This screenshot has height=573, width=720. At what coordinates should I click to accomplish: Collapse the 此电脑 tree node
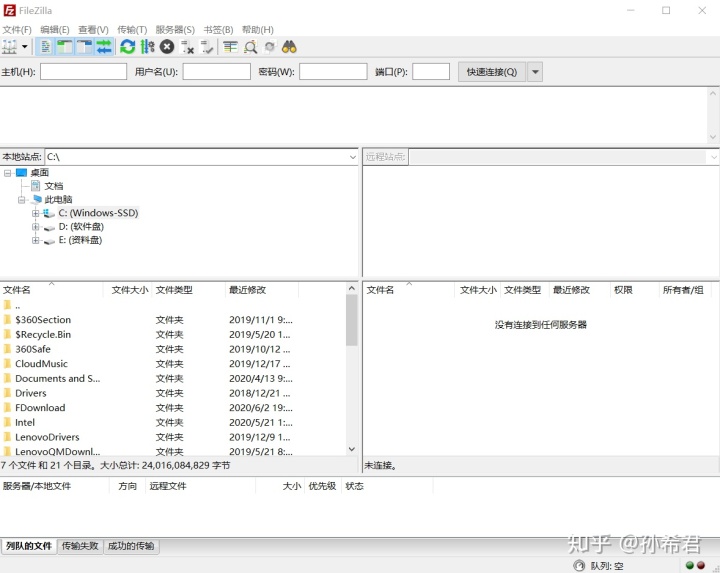[x=21, y=200]
